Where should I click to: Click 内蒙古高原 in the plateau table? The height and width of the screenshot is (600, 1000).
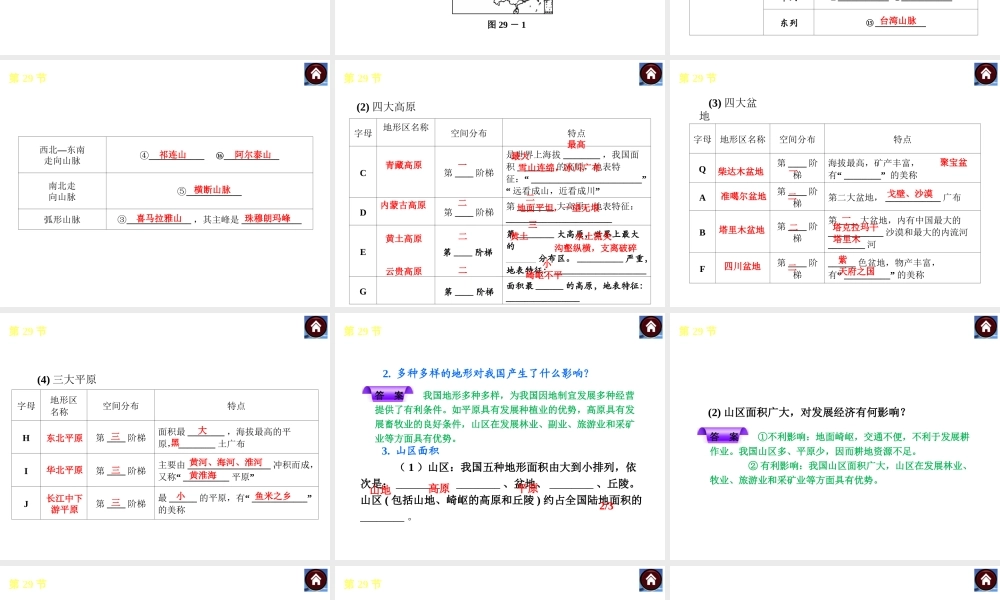point(403,205)
